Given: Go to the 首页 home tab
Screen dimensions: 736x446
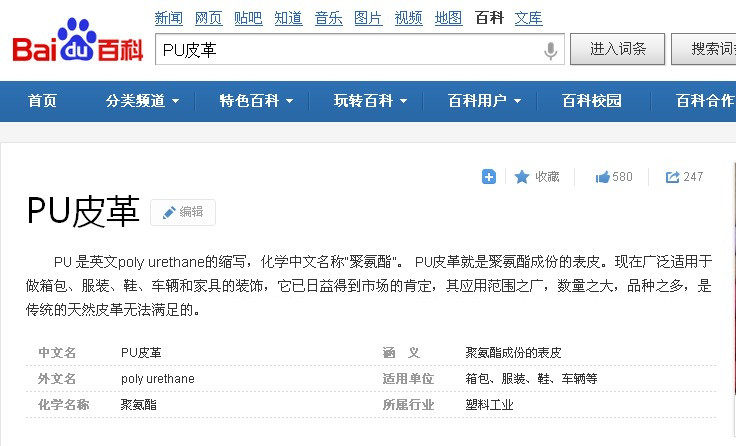Looking at the screenshot, I should coord(42,101).
